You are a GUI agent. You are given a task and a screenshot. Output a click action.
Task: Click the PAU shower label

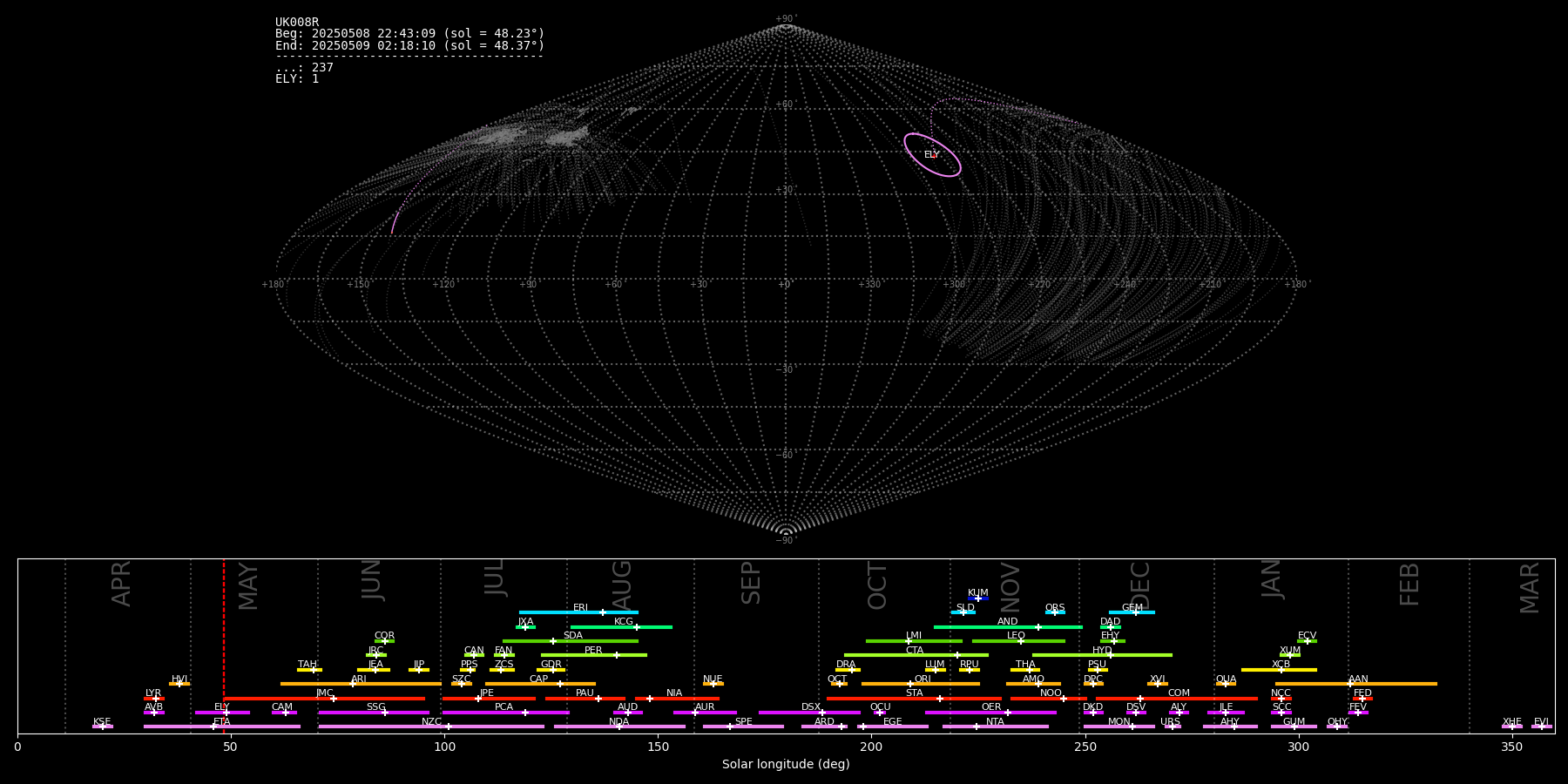[x=585, y=693]
